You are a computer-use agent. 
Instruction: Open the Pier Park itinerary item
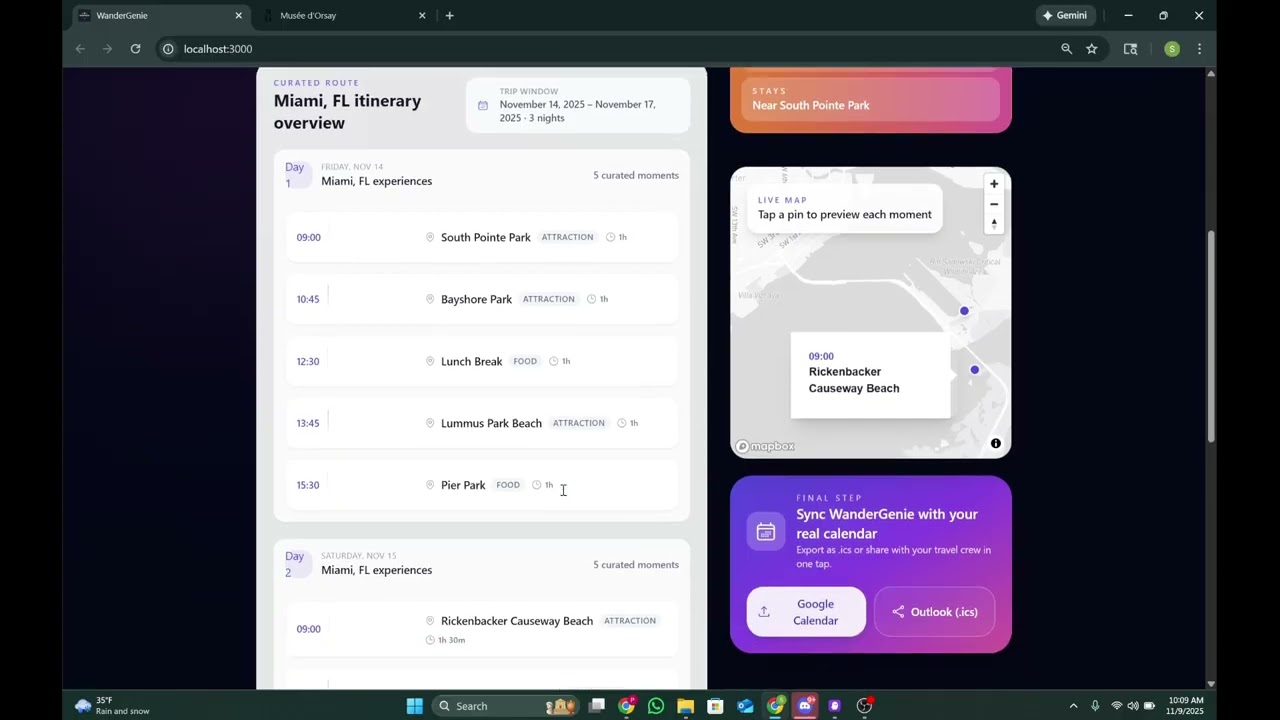[x=481, y=485]
